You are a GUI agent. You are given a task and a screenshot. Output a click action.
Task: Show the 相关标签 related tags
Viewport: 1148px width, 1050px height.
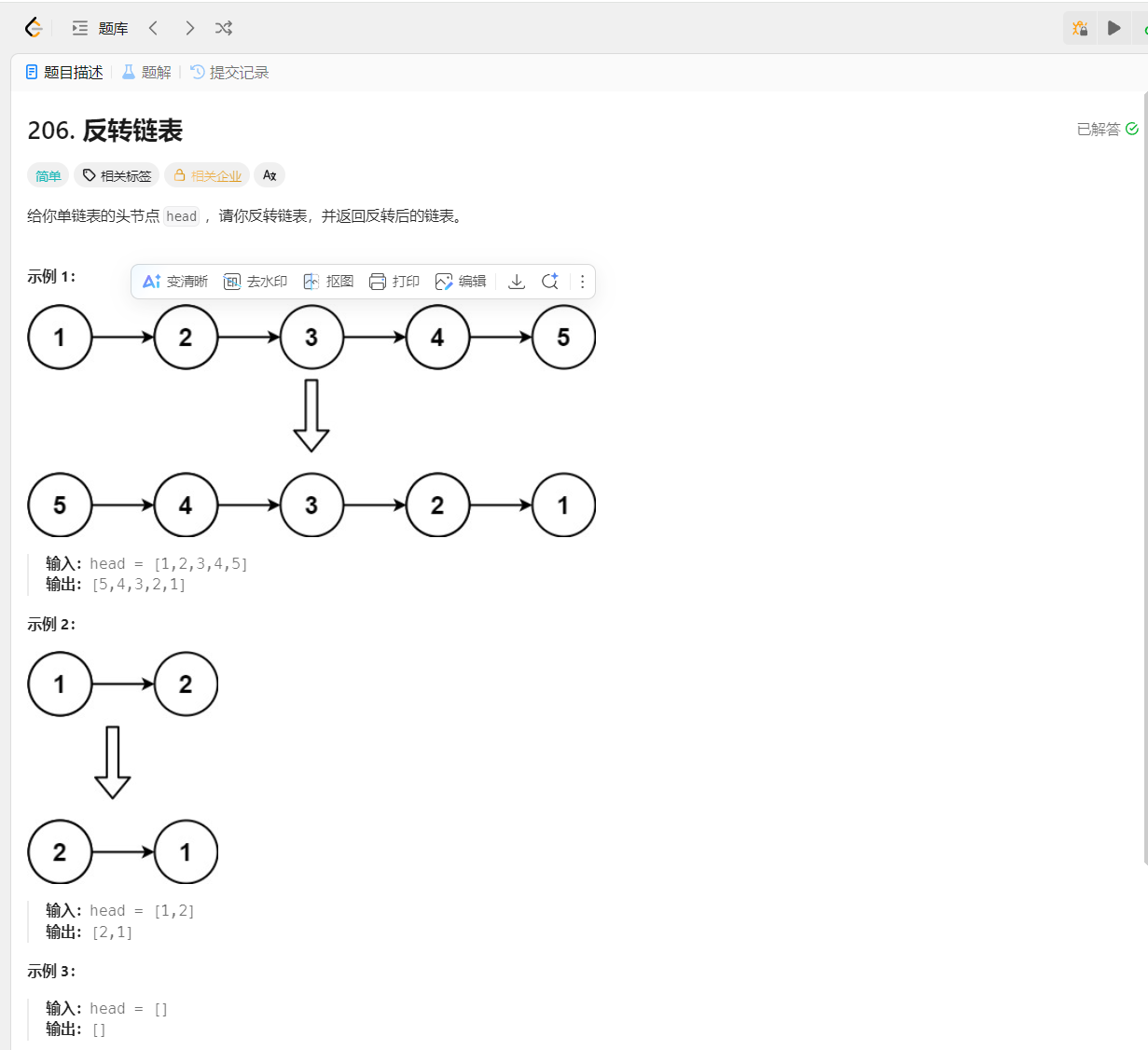(117, 175)
